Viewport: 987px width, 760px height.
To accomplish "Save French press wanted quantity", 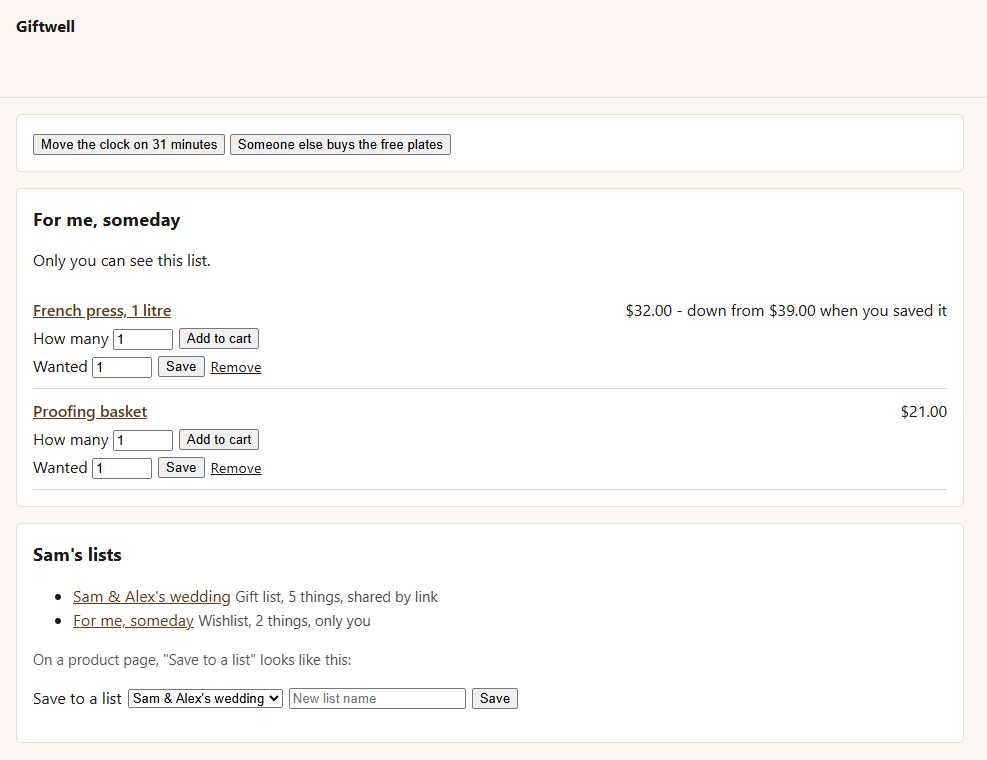I will 181,366.
